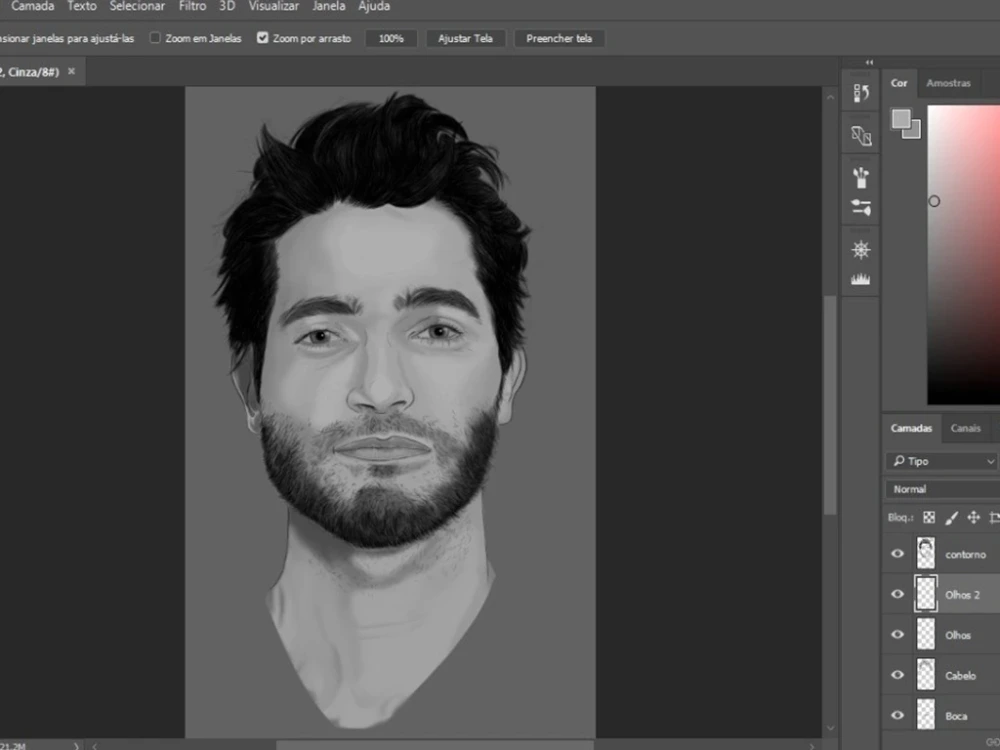
Task: Toggle visibility of the Boca layer
Action: (x=897, y=715)
